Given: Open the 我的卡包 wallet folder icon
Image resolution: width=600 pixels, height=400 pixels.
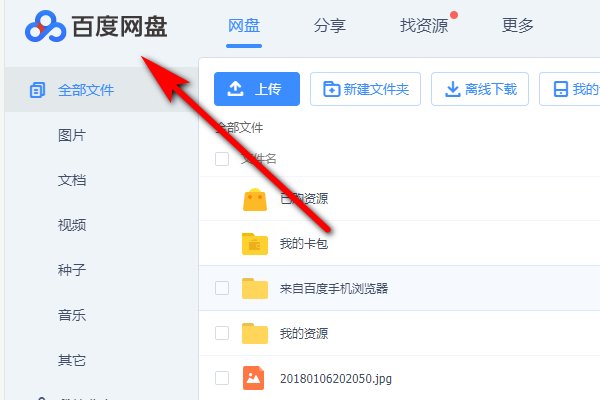Looking at the screenshot, I should click(255, 244).
